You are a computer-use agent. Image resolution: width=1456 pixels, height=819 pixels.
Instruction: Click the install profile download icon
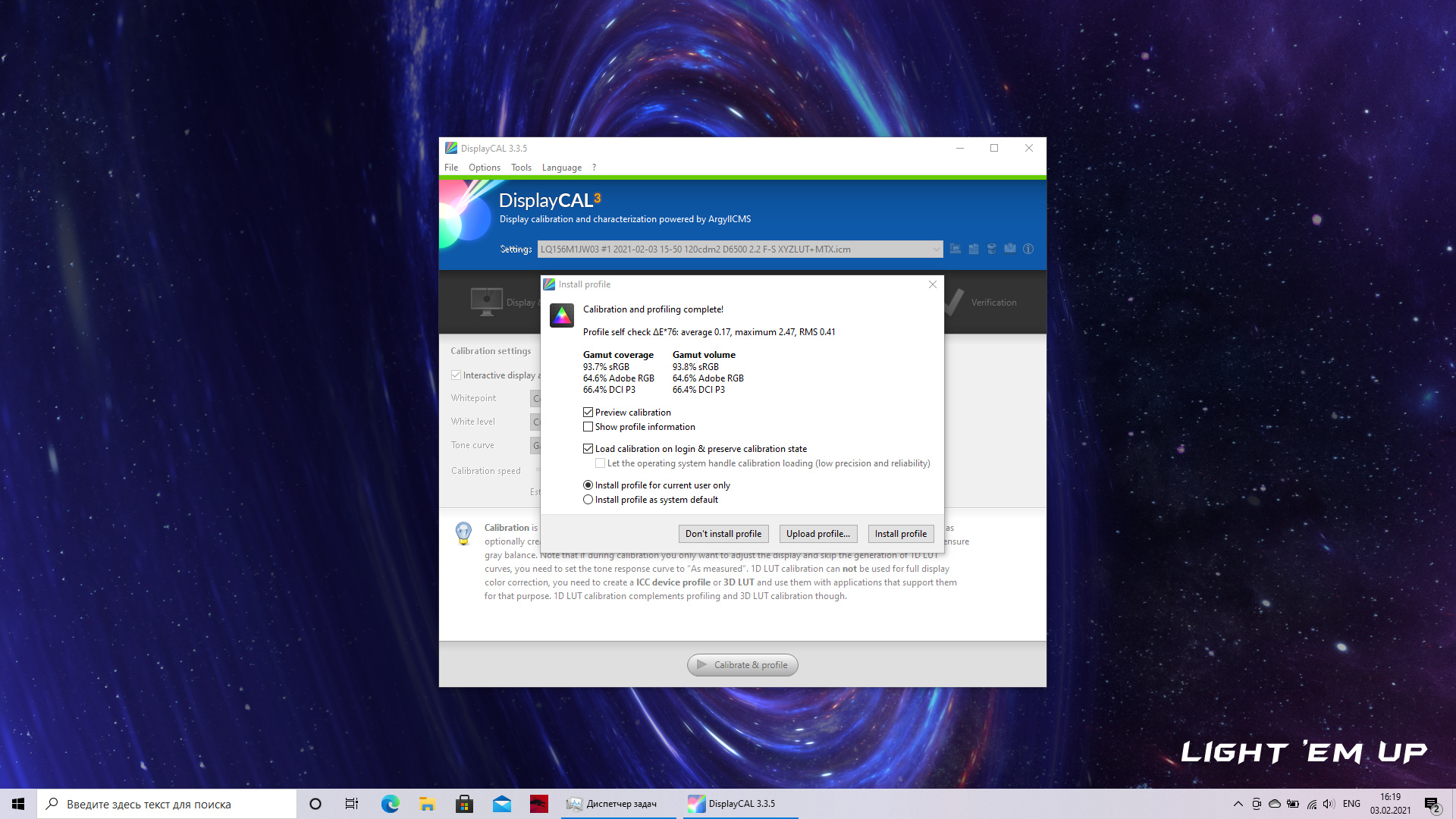(x=1010, y=249)
